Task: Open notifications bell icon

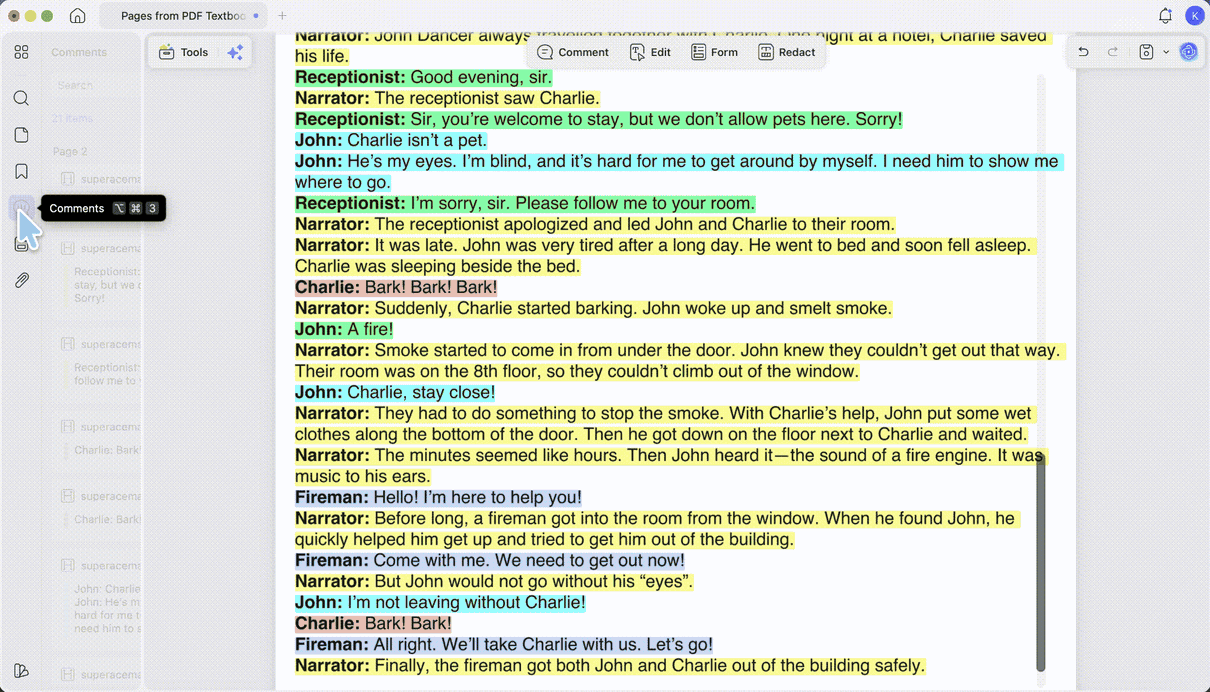Action: click(x=1165, y=16)
